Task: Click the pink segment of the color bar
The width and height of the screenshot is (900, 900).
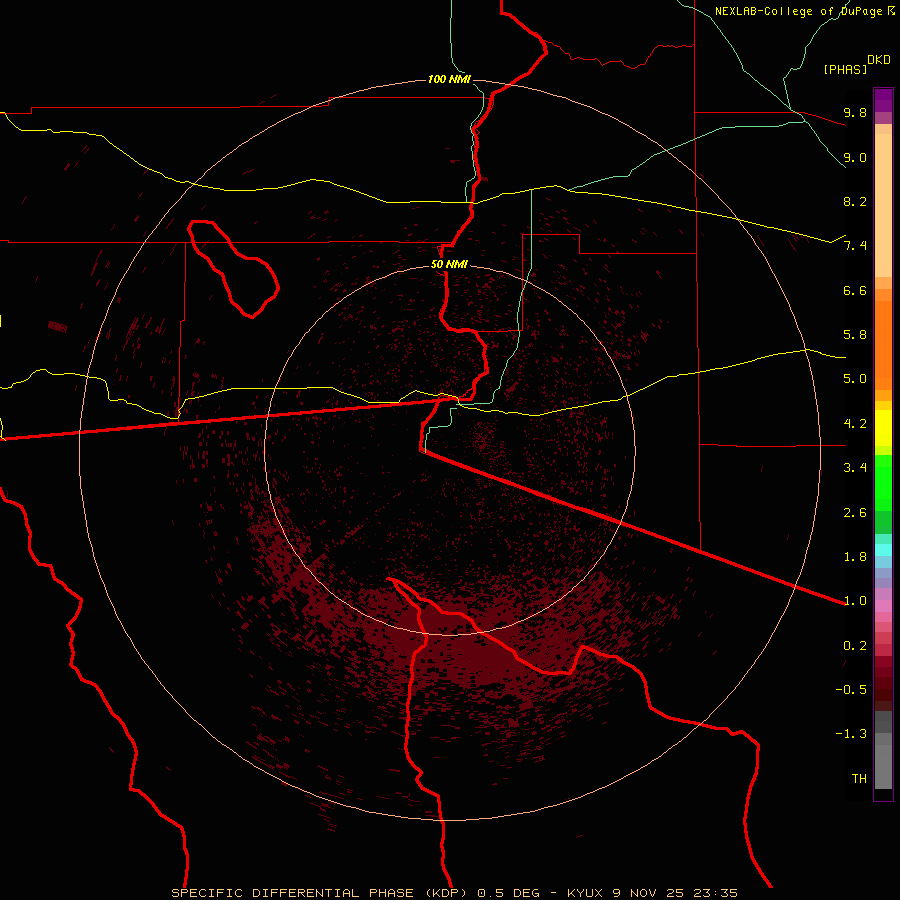Action: (x=883, y=606)
